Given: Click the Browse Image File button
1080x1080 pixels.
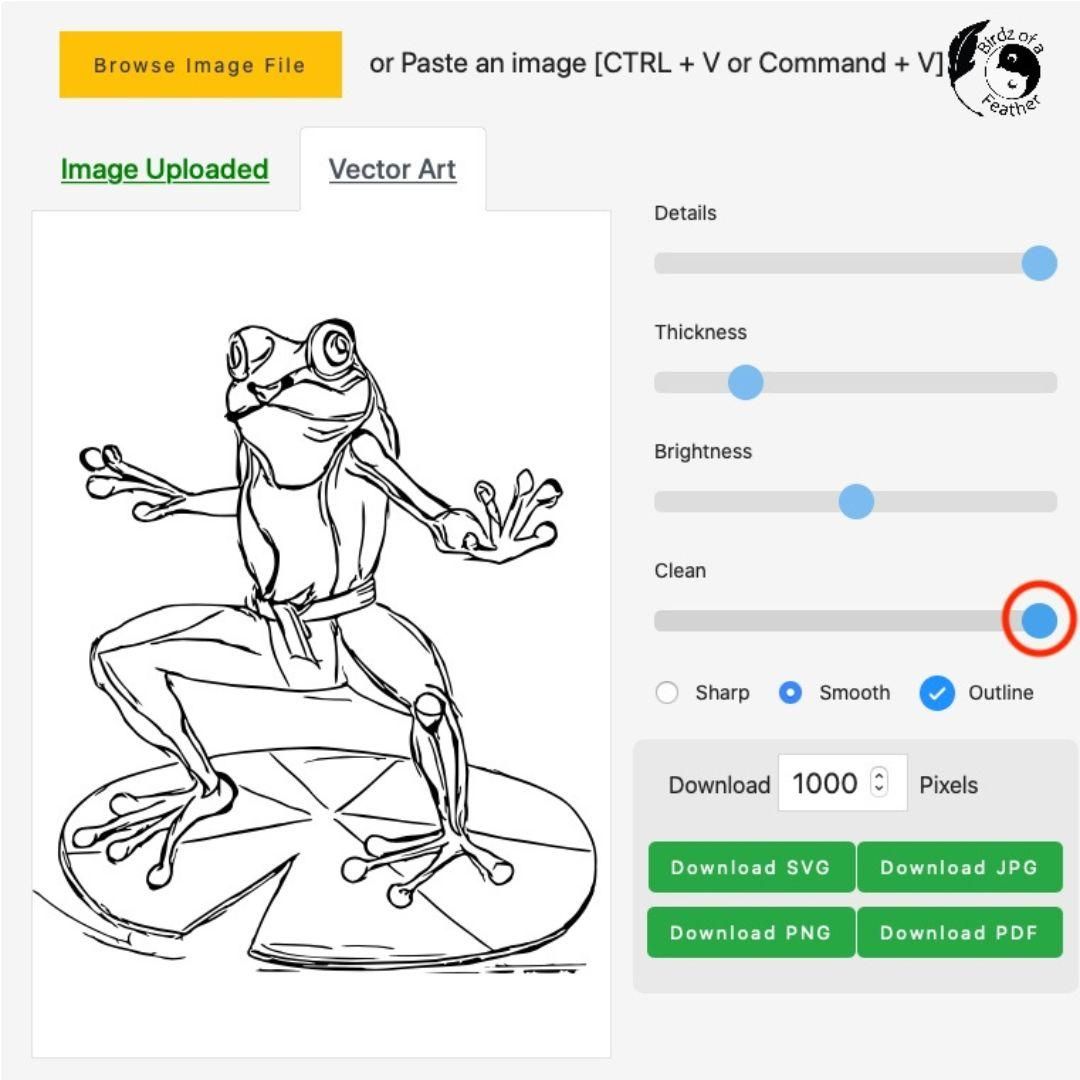Looking at the screenshot, I should 200,65.
